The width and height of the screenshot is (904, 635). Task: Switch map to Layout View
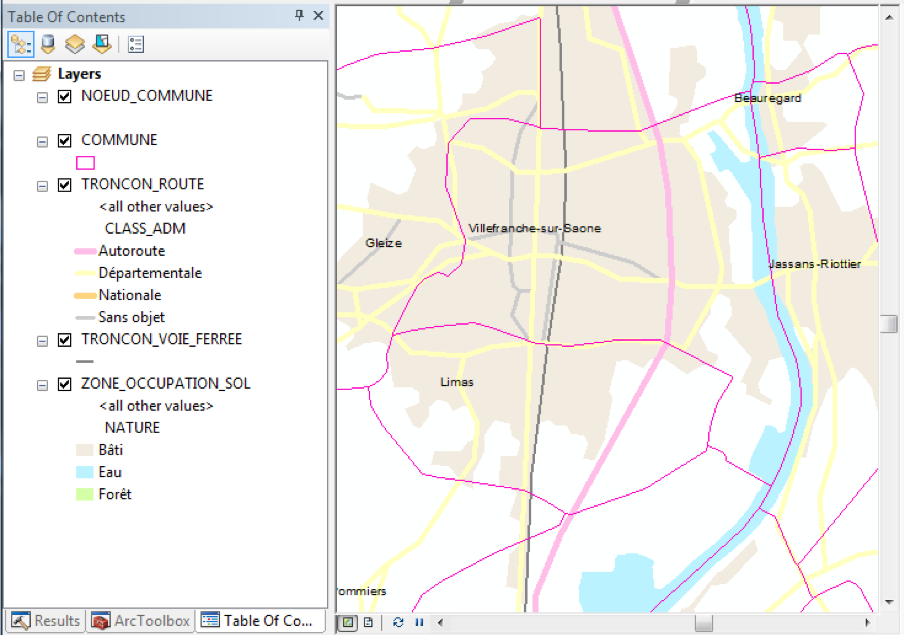(x=368, y=622)
